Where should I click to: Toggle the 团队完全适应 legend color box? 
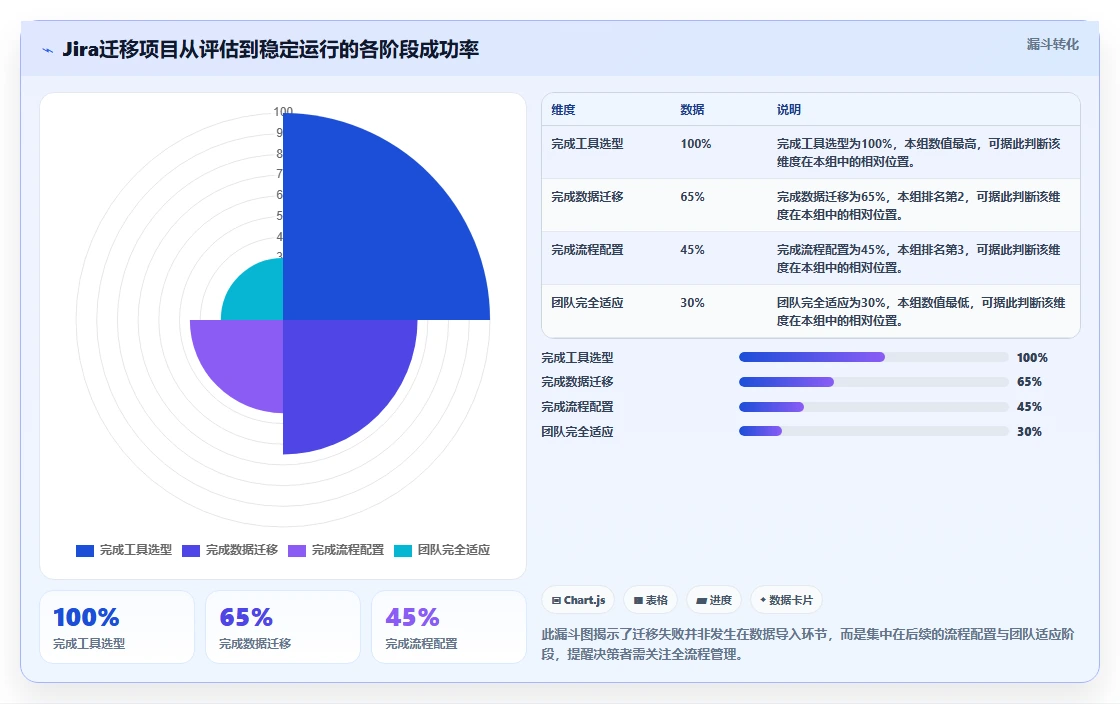click(403, 550)
